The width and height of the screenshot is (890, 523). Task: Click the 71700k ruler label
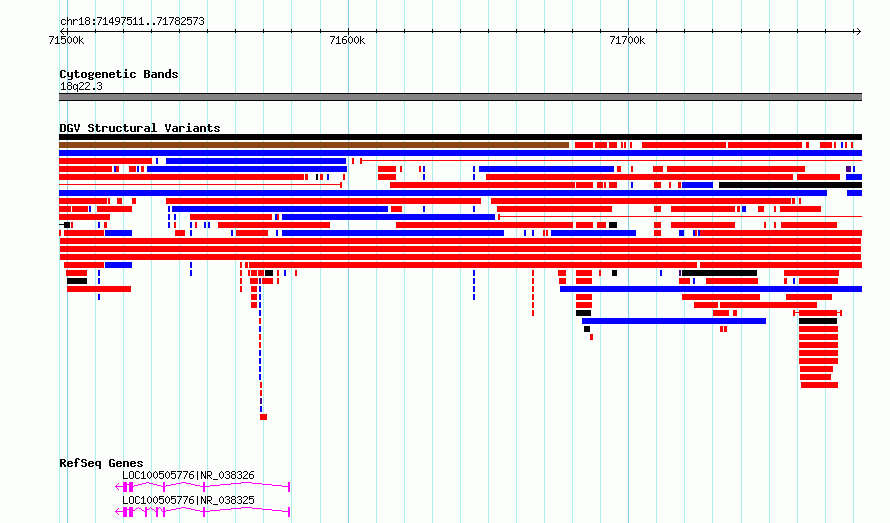[627, 40]
